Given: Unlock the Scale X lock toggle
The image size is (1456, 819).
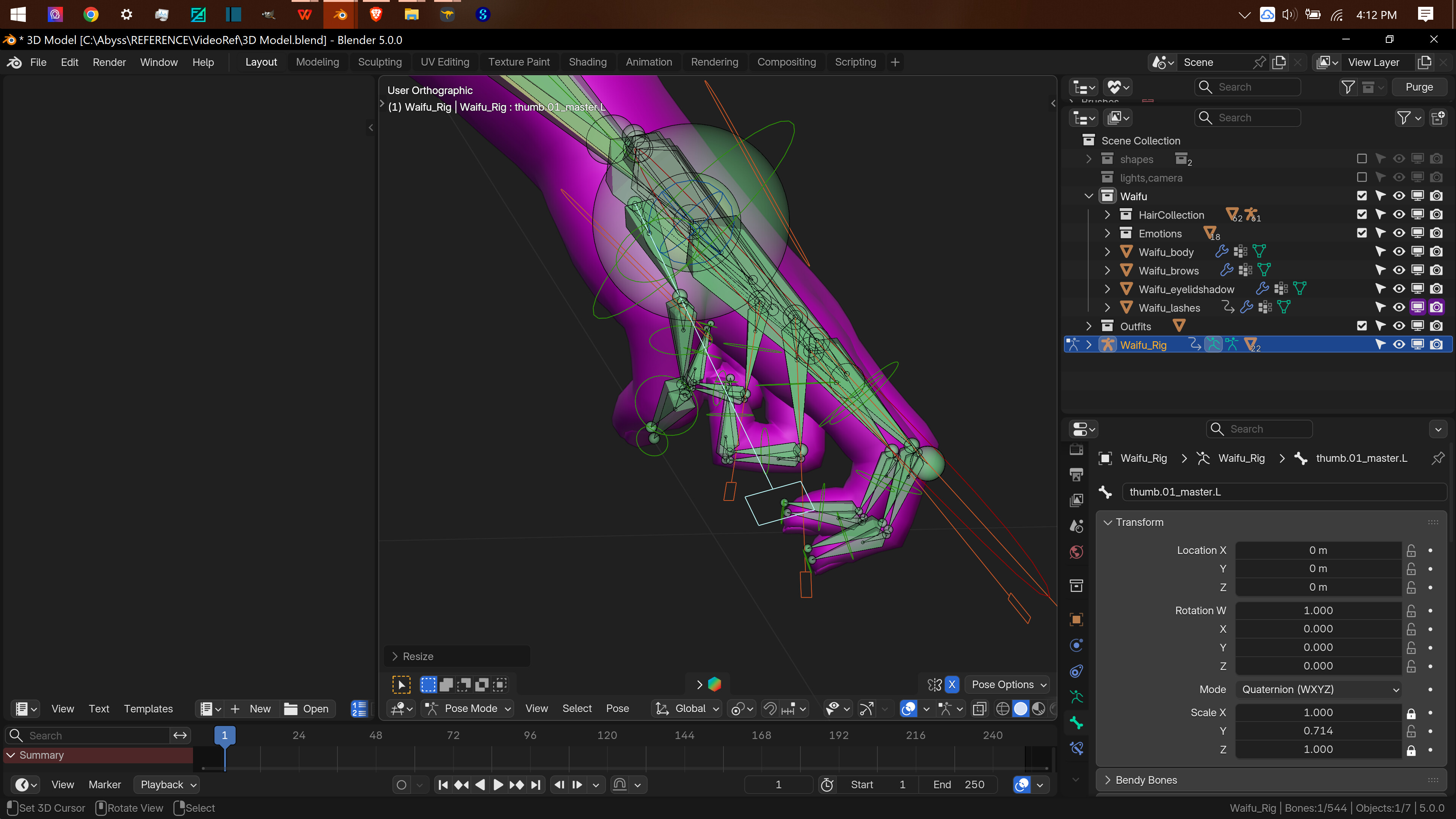Looking at the screenshot, I should coord(1411,713).
